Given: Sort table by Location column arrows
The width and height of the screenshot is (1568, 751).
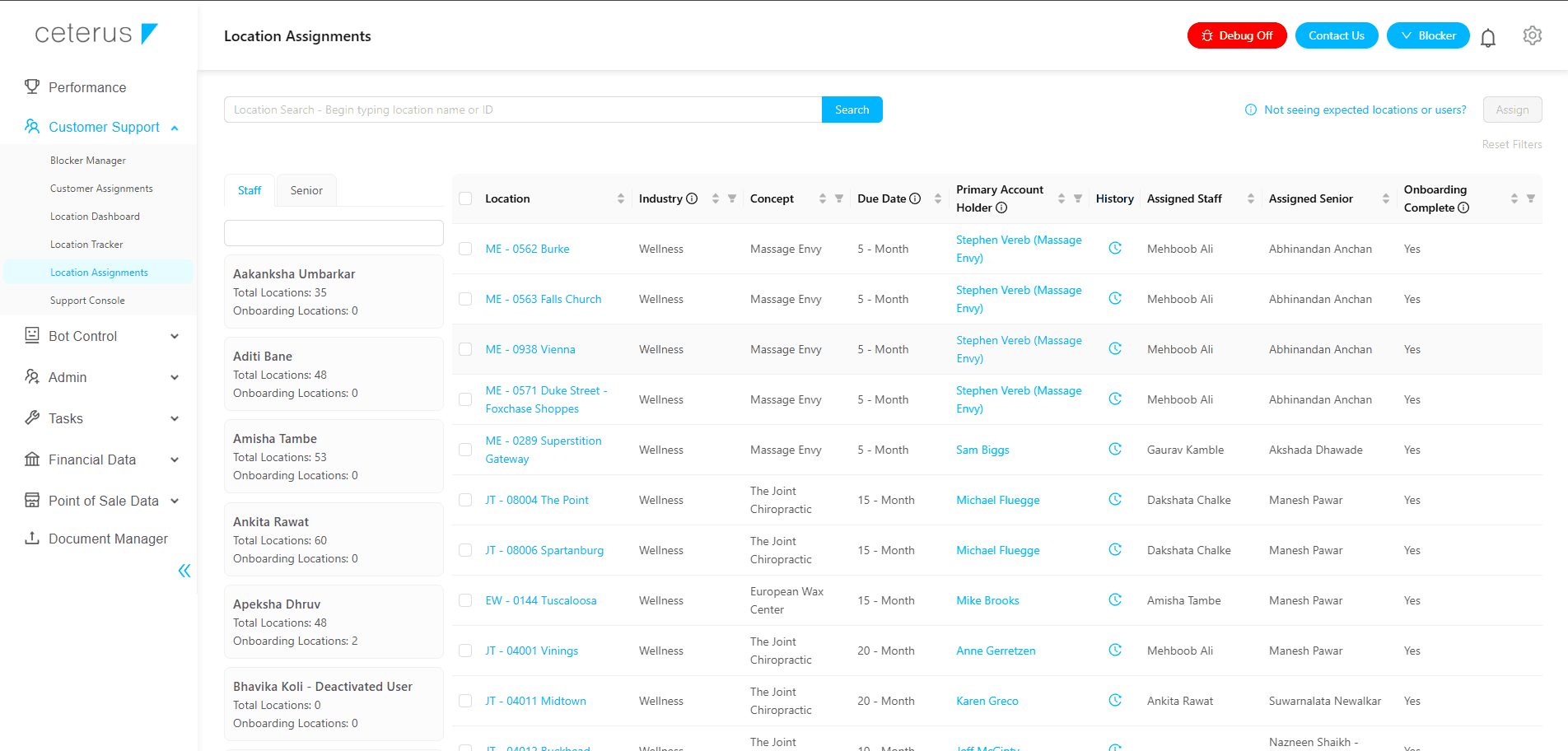Looking at the screenshot, I should pos(621,198).
